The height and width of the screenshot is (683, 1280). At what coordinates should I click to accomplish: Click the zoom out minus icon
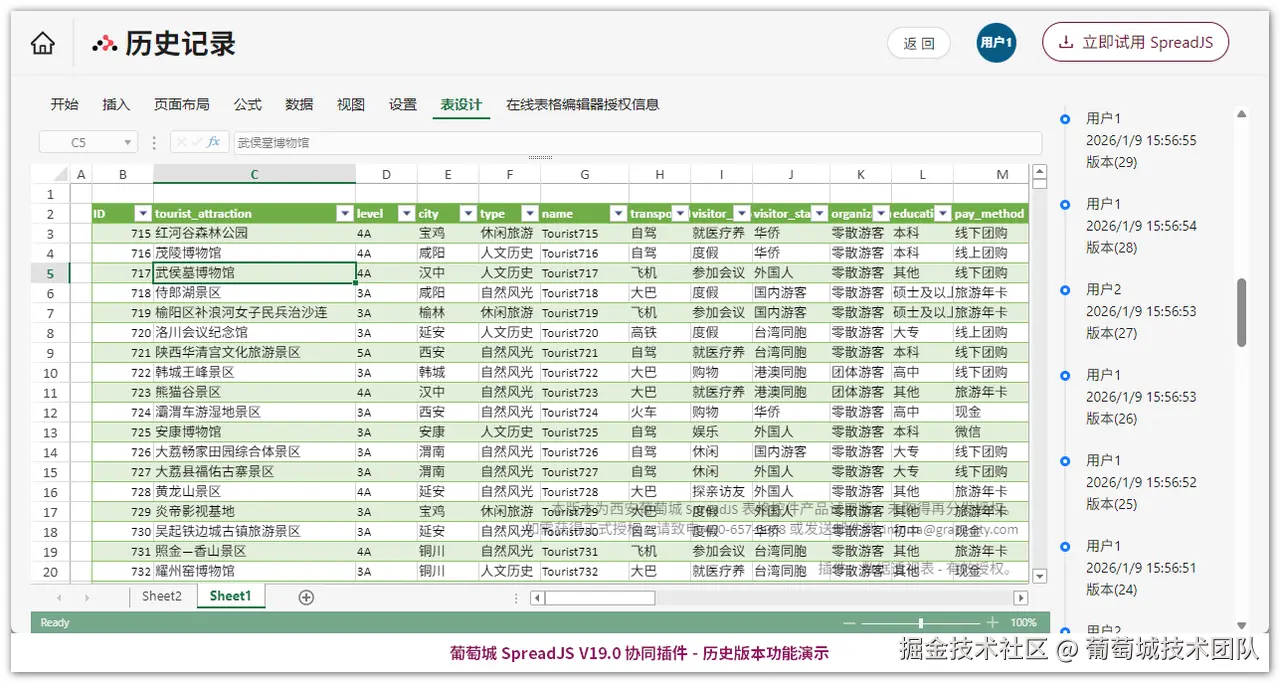click(x=849, y=622)
